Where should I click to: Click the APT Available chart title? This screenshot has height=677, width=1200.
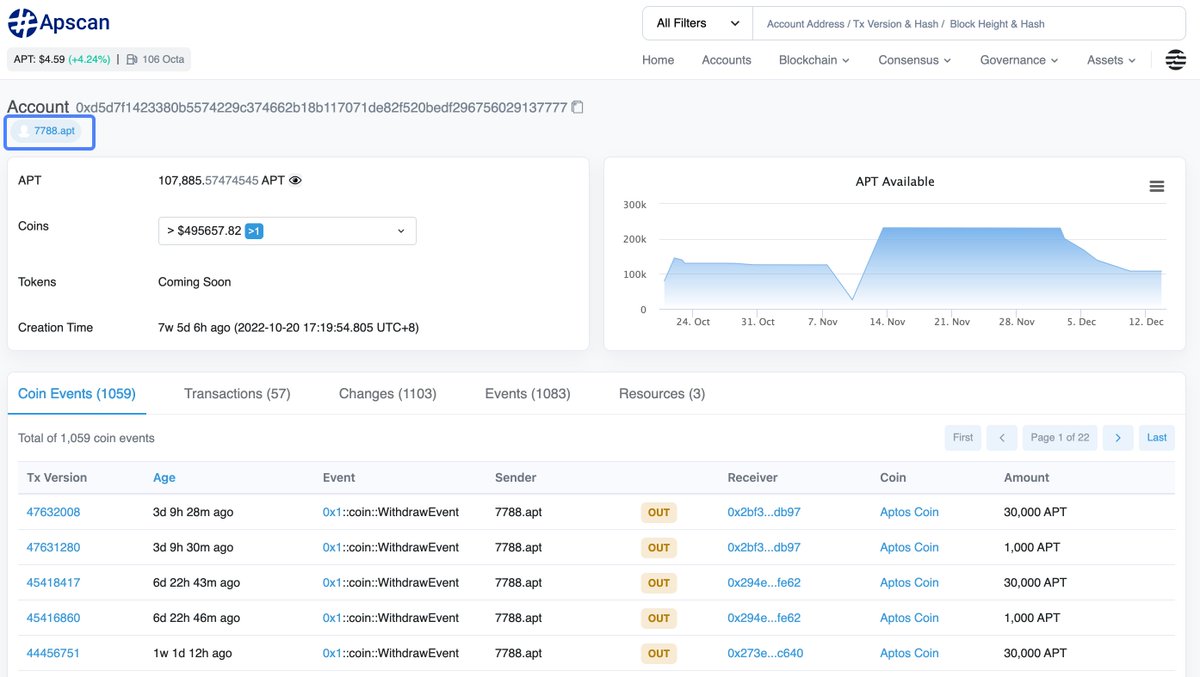(895, 182)
